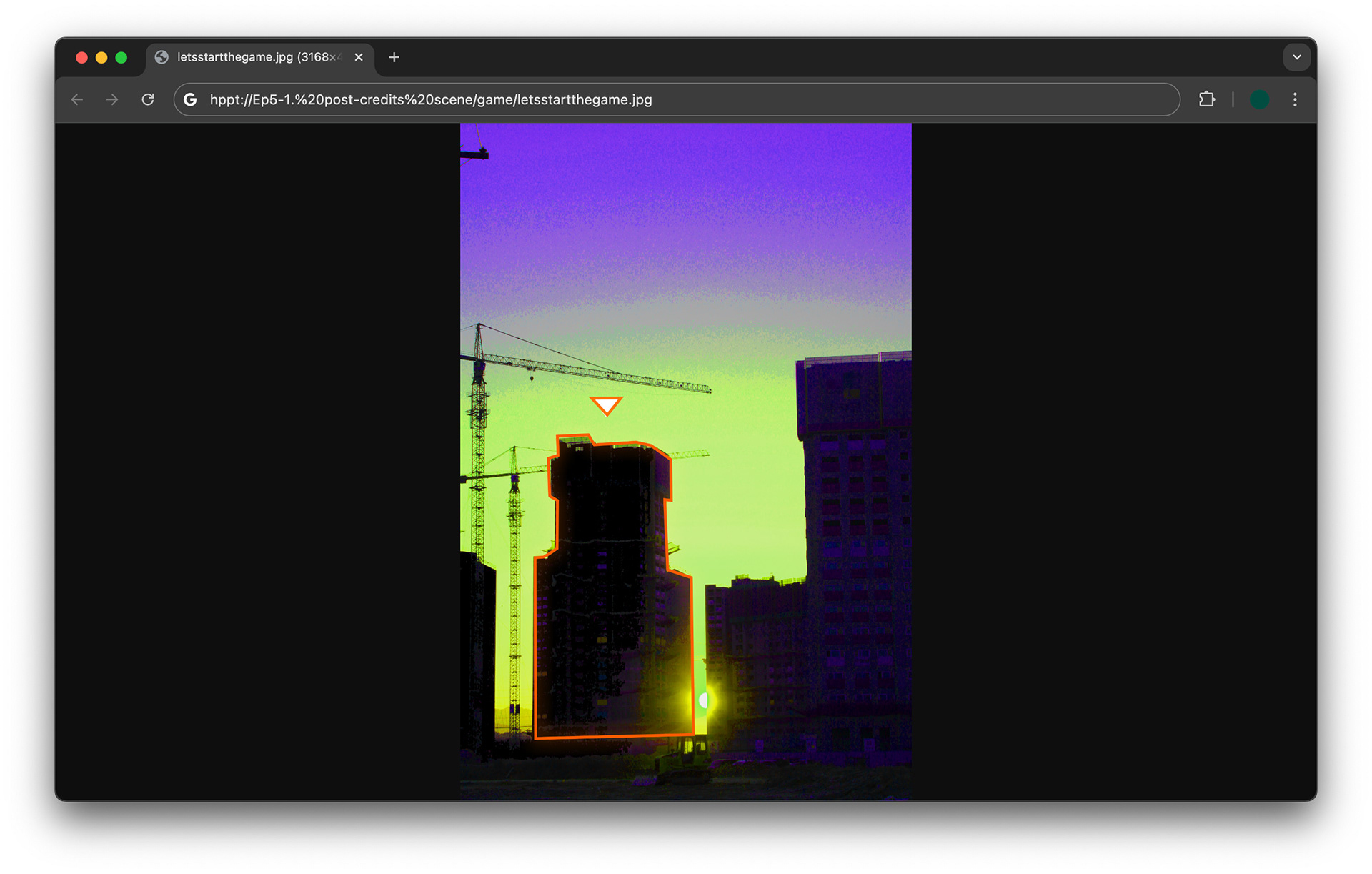Click the green fullscreen window button
1372x874 pixels.
pos(121,58)
